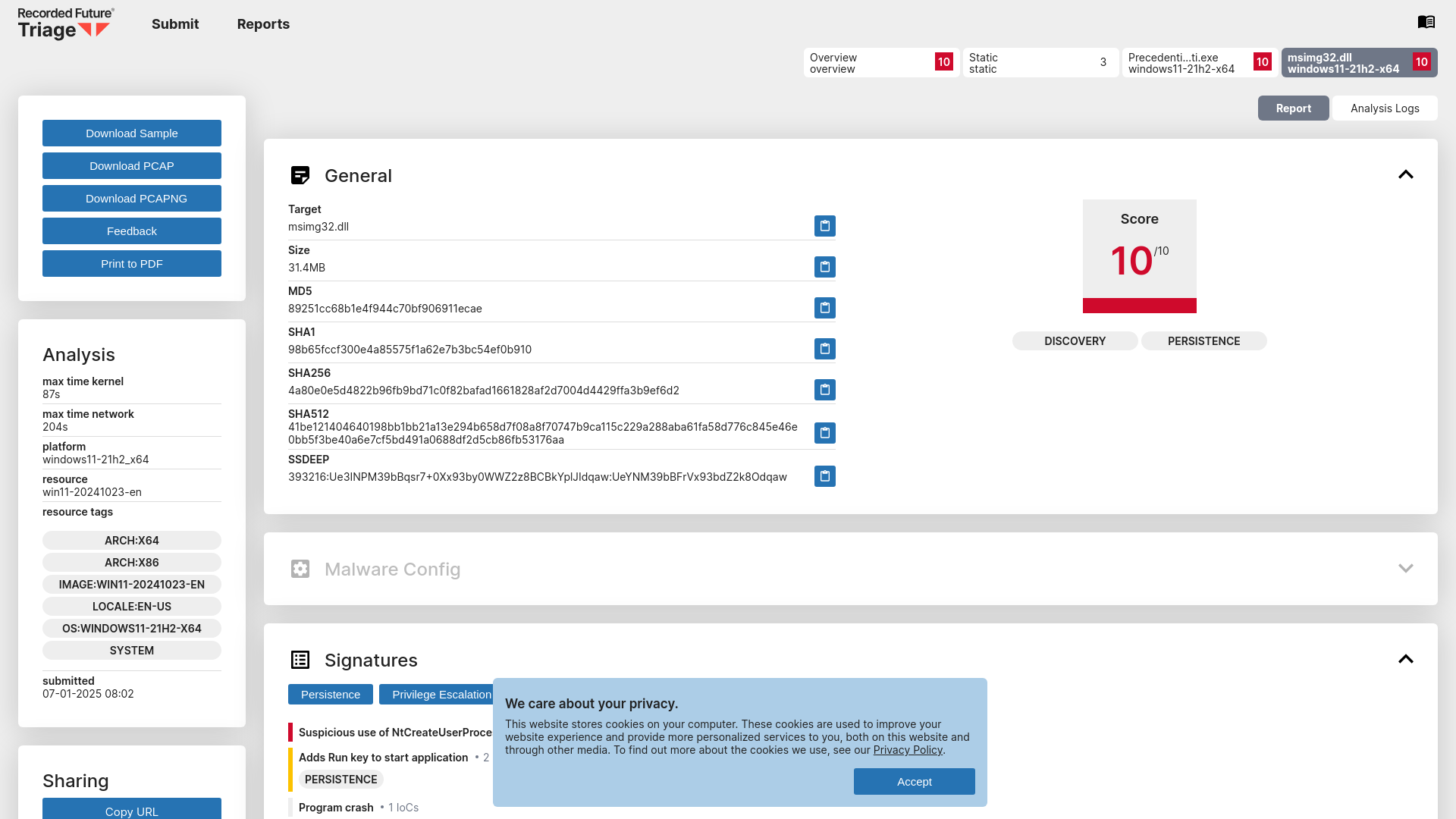1456x819 pixels.
Task: Open the documentation book icon
Action: pos(1426,22)
